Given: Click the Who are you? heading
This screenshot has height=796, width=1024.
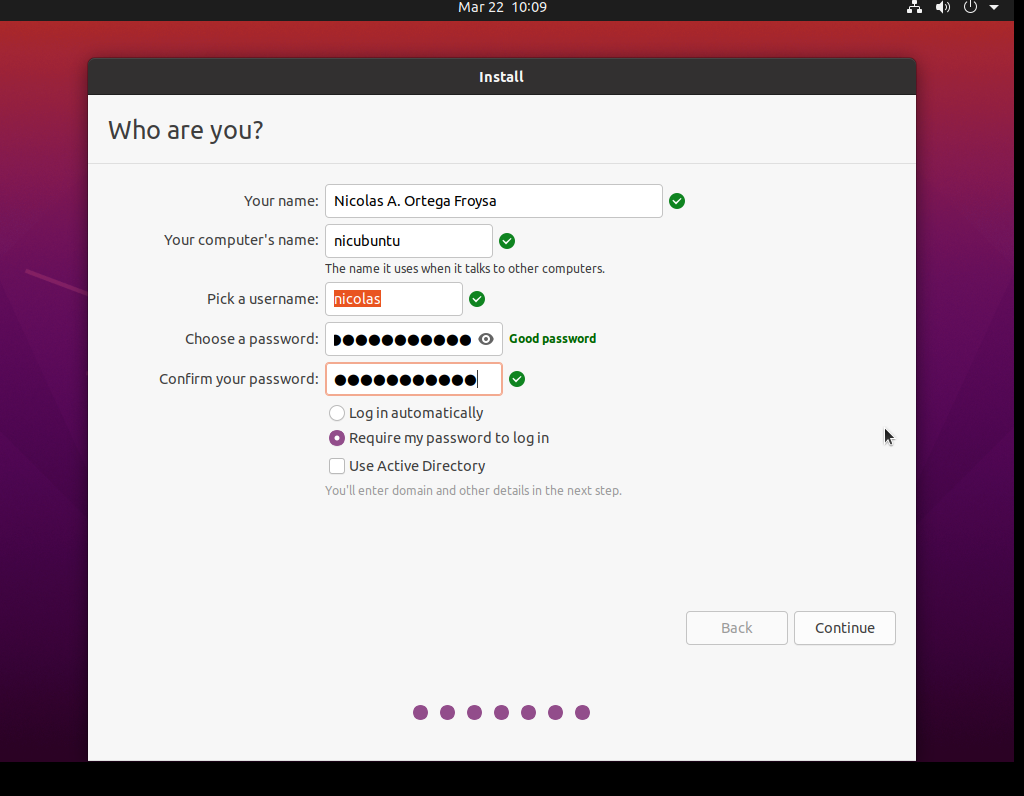Looking at the screenshot, I should pos(186,130).
